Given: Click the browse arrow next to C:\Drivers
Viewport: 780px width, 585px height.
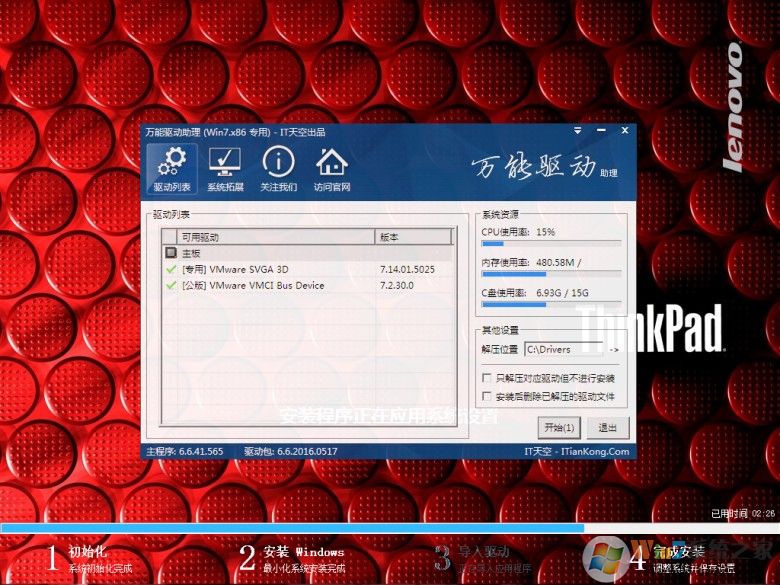Looking at the screenshot, I should pyautogui.click(x=614, y=350).
